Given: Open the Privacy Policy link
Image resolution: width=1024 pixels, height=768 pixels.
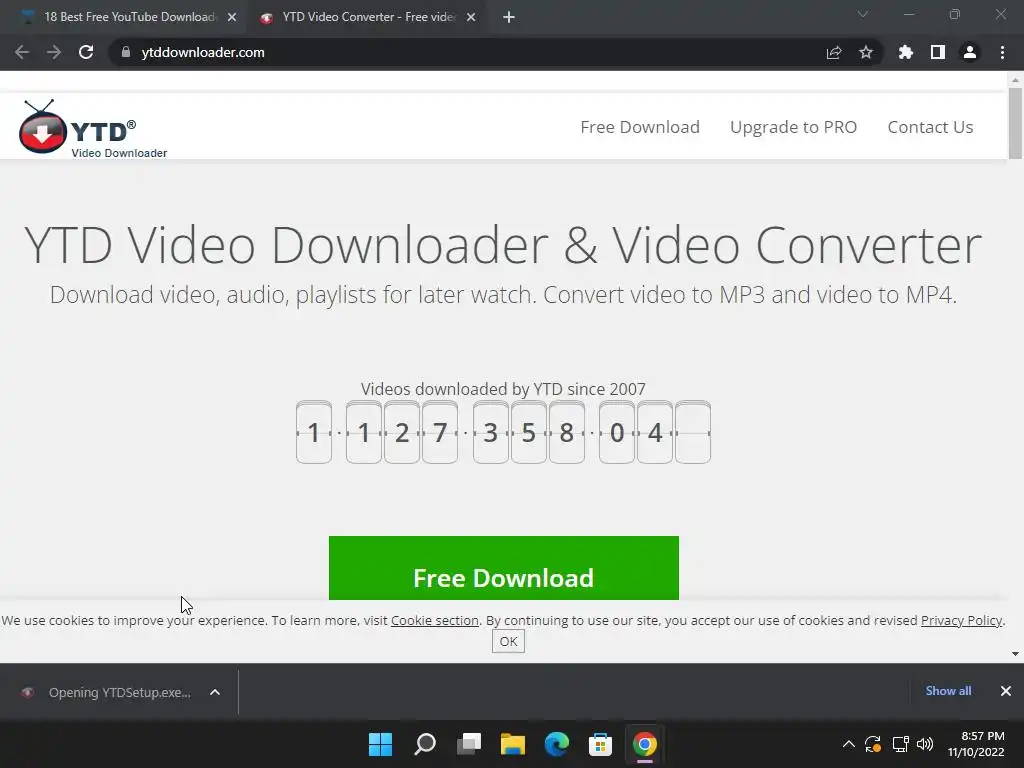Looking at the screenshot, I should [961, 620].
